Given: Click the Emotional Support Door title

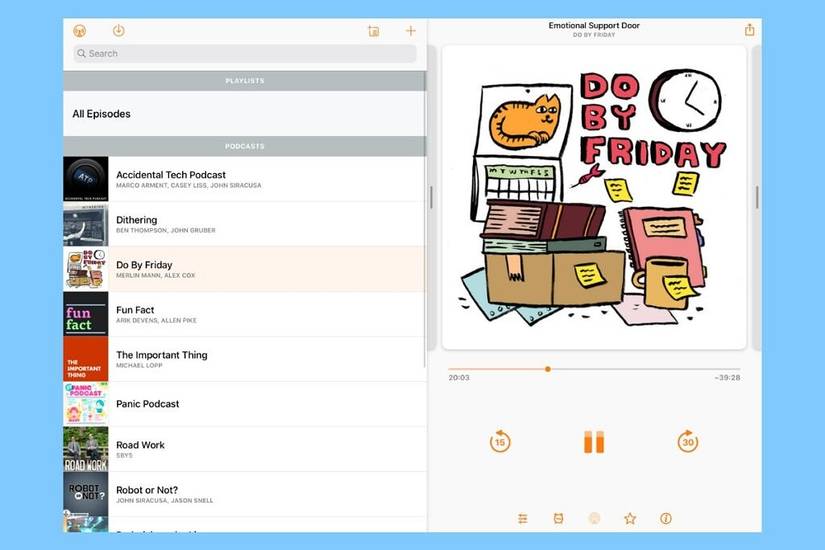Looking at the screenshot, I should tap(594, 25).
